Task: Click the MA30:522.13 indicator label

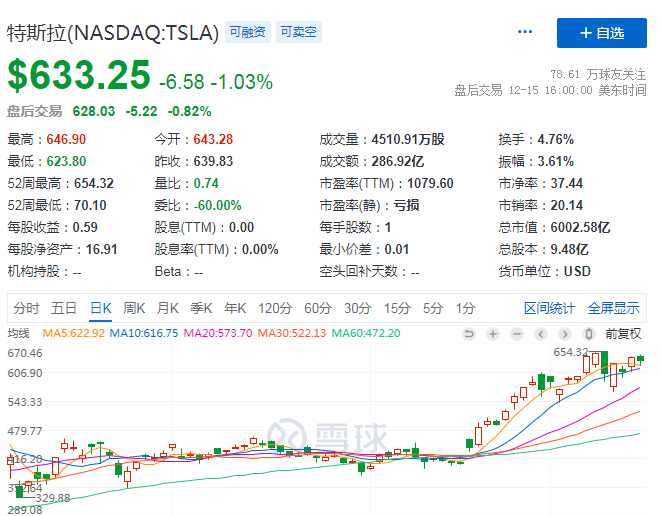Action: tap(292, 333)
